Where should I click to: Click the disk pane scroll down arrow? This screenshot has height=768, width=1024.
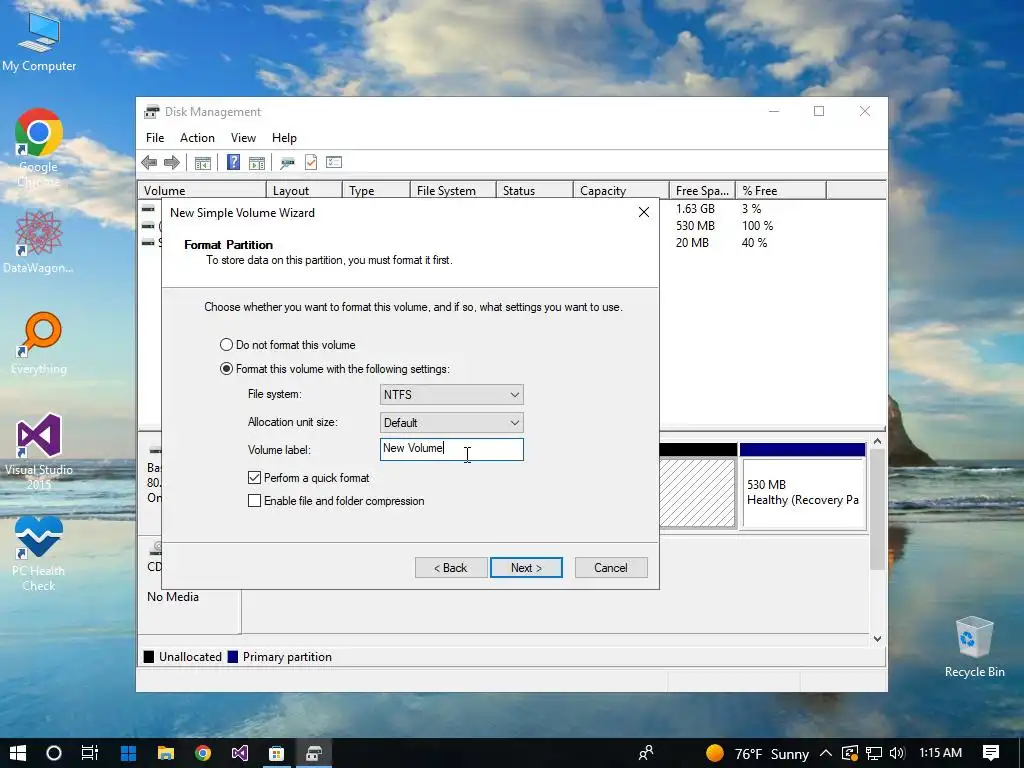[x=878, y=639]
